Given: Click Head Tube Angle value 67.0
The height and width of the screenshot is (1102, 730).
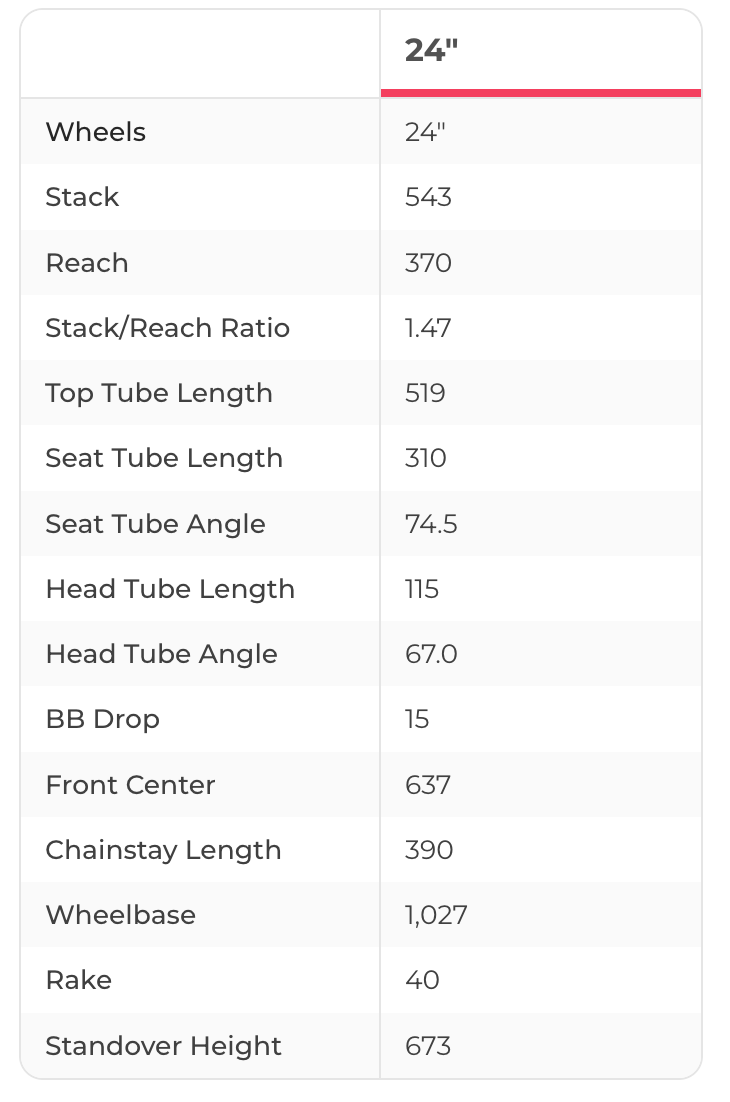Looking at the screenshot, I should click(x=431, y=654).
